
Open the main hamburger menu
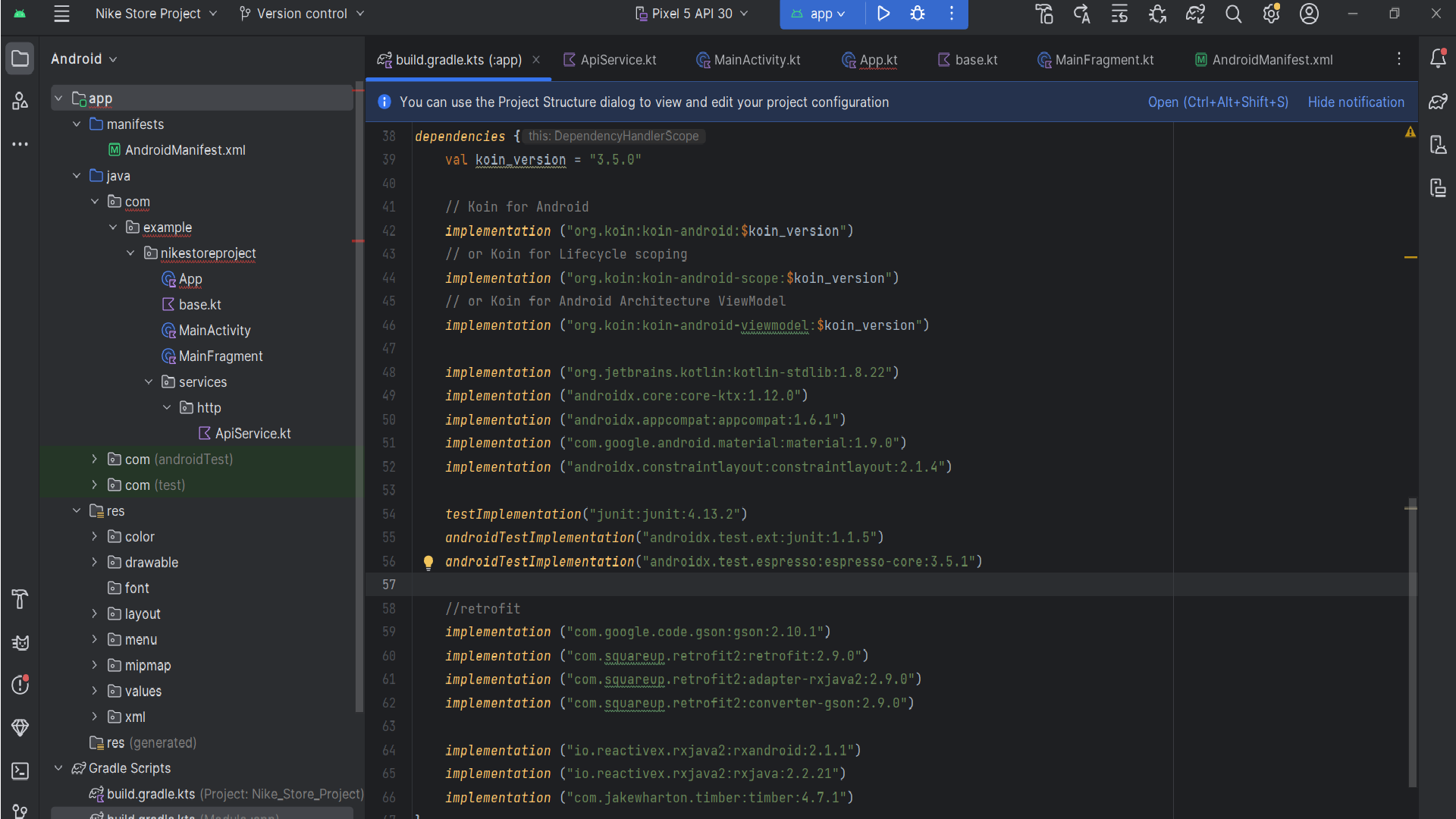[61, 14]
